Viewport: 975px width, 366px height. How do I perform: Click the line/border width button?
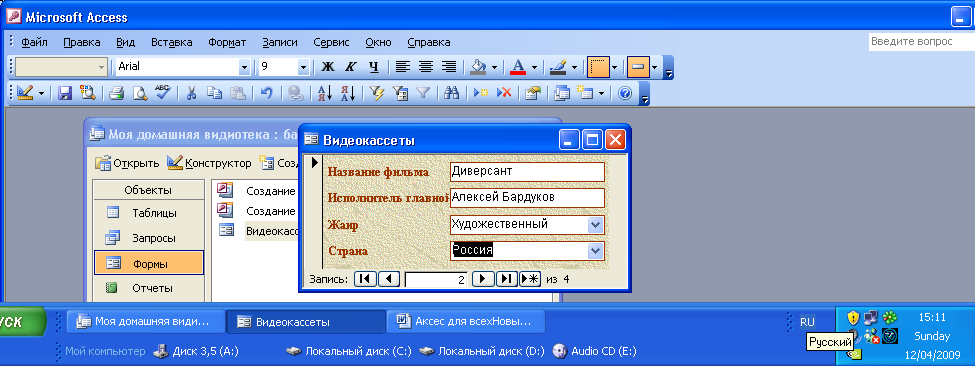(x=599, y=67)
